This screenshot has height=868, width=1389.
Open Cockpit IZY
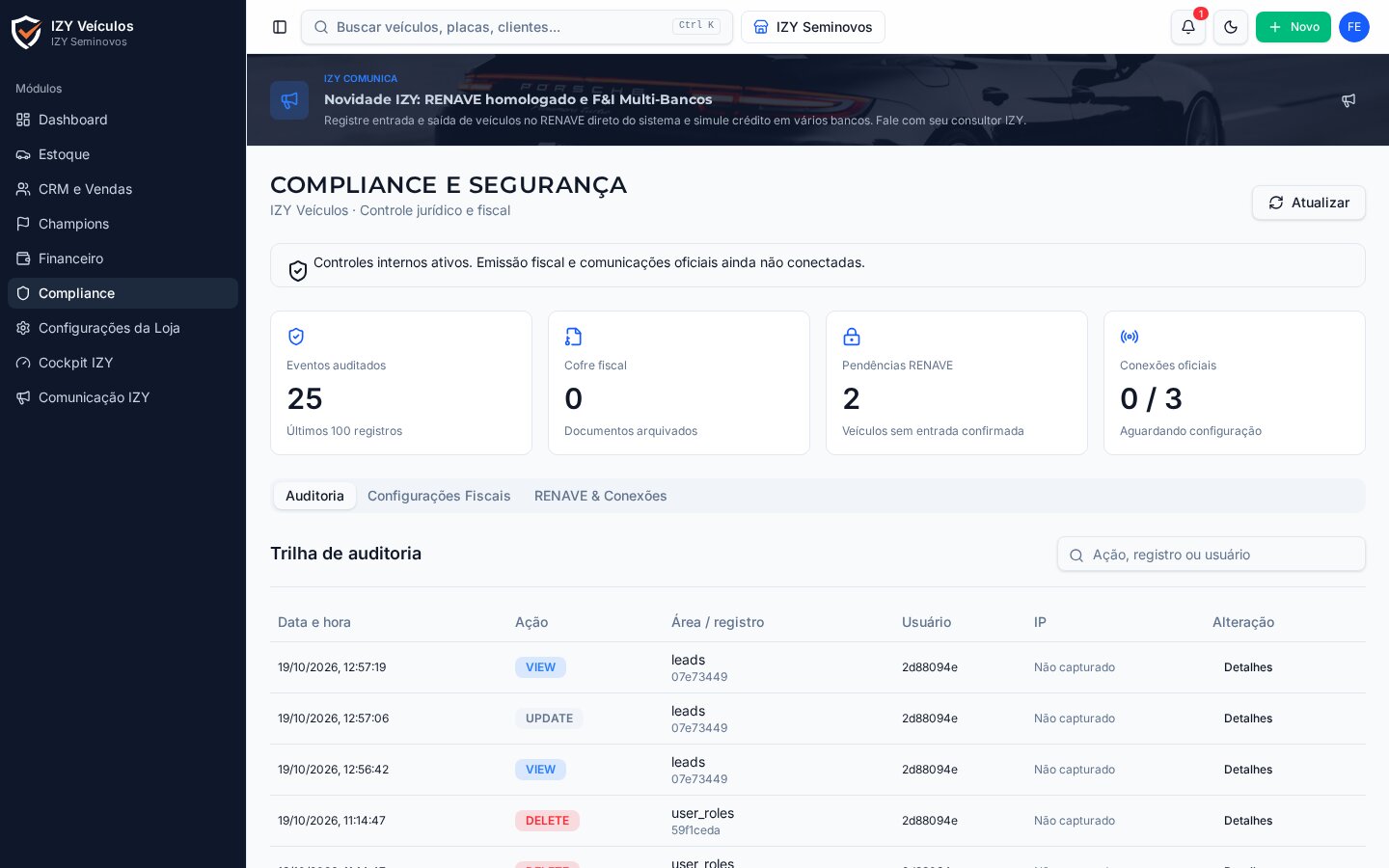123,363
